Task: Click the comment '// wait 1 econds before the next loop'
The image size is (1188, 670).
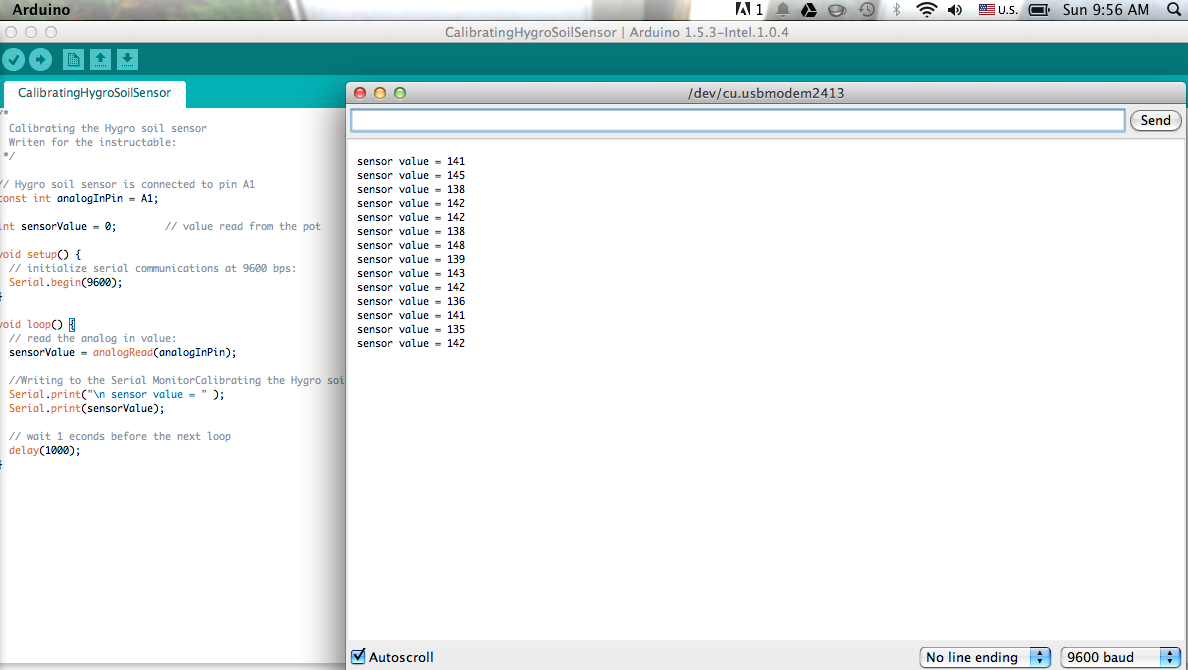Action: pyautogui.click(x=120, y=437)
